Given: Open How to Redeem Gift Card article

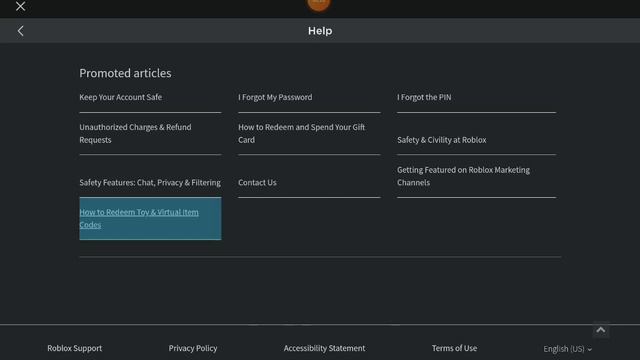Looking at the screenshot, I should (302, 133).
